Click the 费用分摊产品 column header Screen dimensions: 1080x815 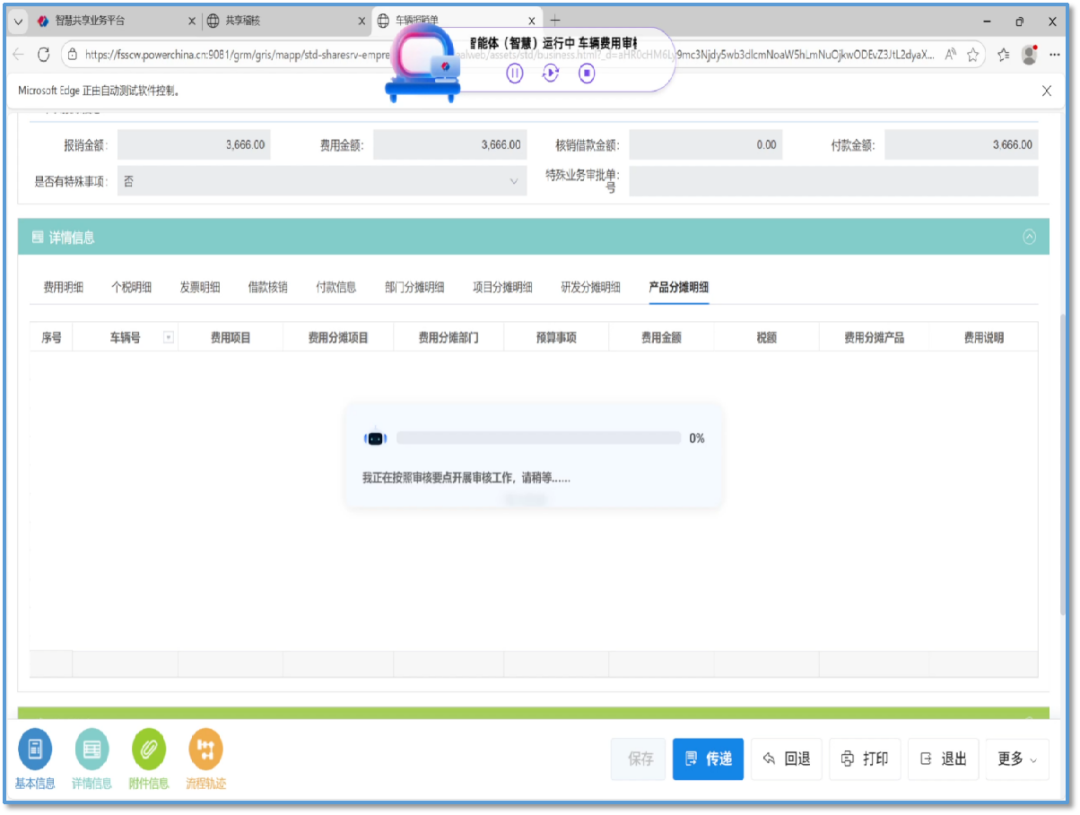(874, 338)
